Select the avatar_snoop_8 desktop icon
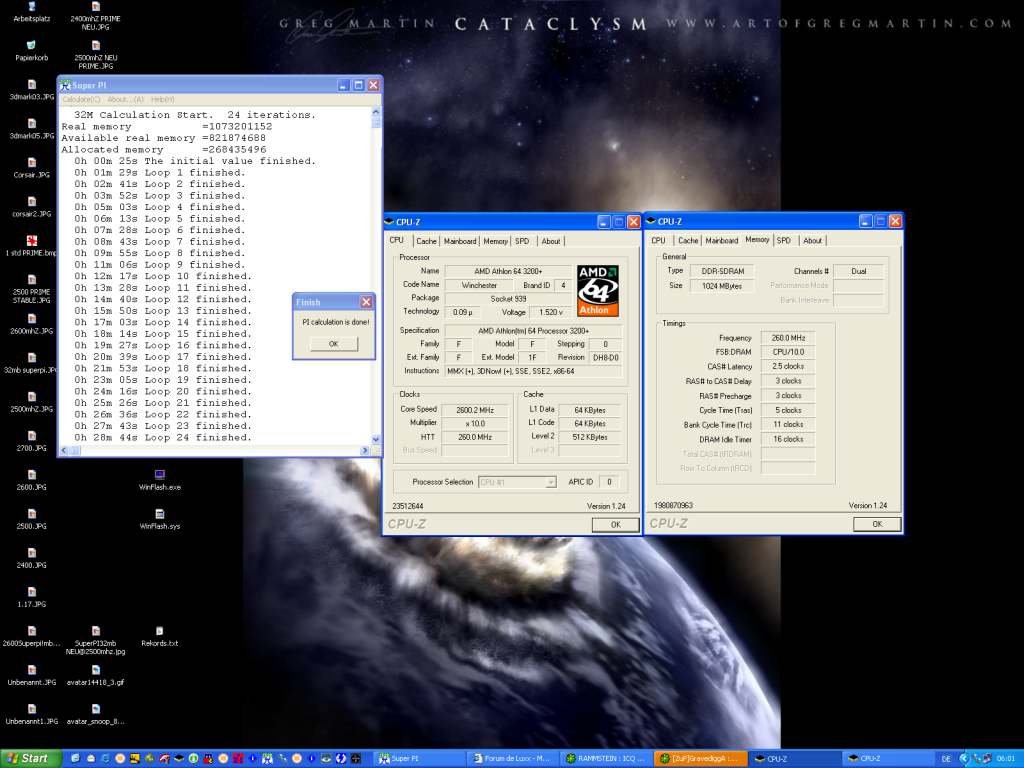The height and width of the screenshot is (768, 1024). [x=95, y=715]
